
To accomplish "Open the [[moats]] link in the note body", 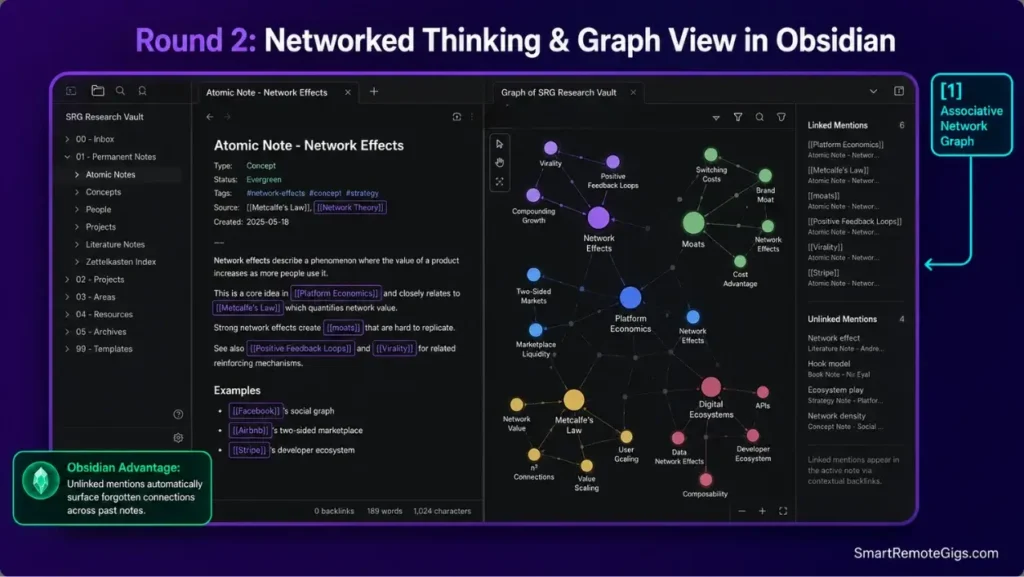I will [343, 328].
